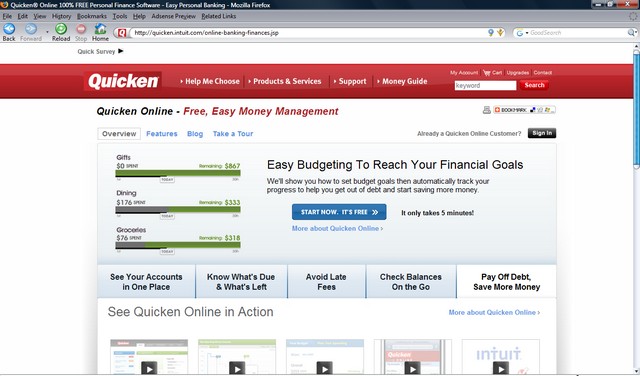640x376 pixels.
Task: Click the keyword search input field
Action: pyautogui.click(x=485, y=85)
